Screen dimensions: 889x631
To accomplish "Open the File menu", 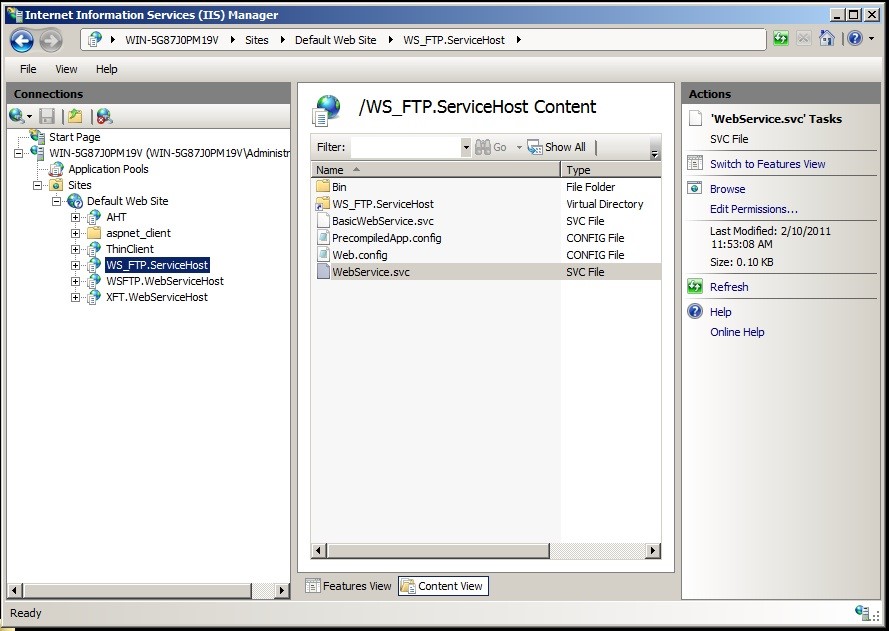I will pyautogui.click(x=28, y=69).
